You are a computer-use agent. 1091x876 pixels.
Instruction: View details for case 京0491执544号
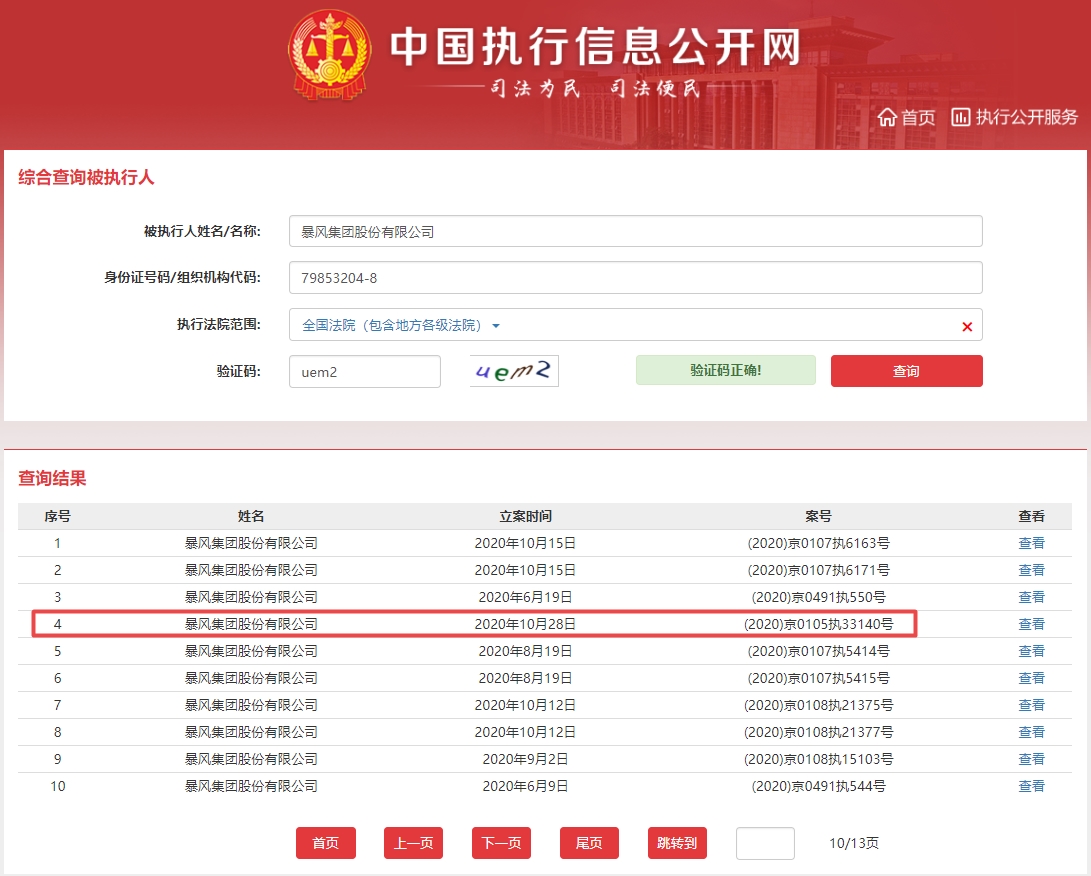coord(1031,786)
